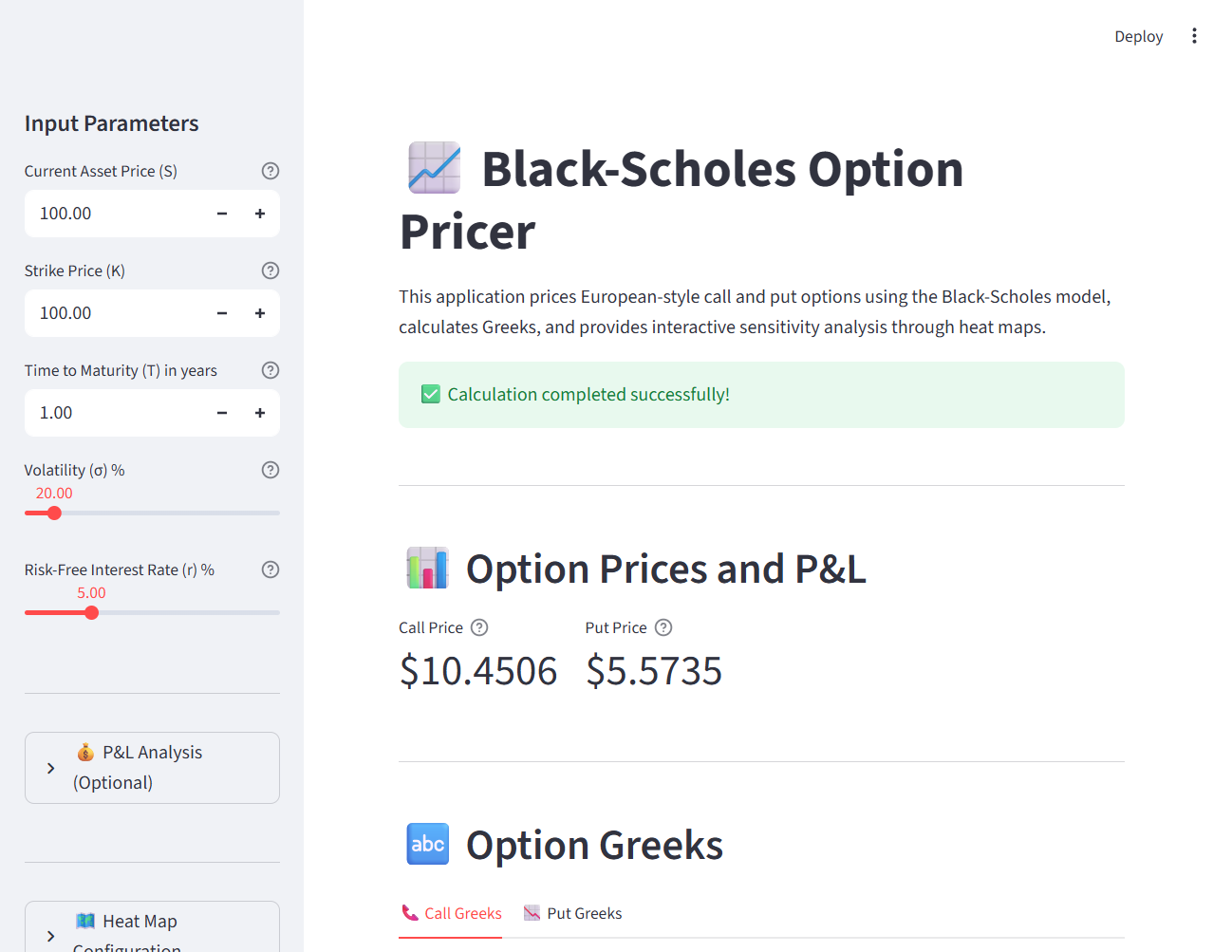Click help icon for Risk-Free Interest Rate
The image size is (1232, 952).
(271, 569)
